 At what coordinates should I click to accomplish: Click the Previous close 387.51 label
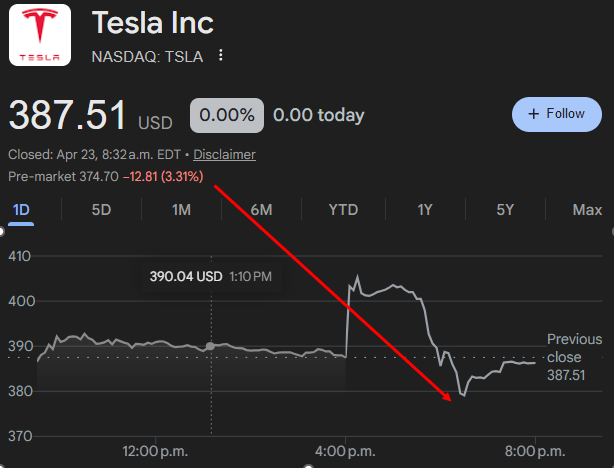(x=574, y=357)
